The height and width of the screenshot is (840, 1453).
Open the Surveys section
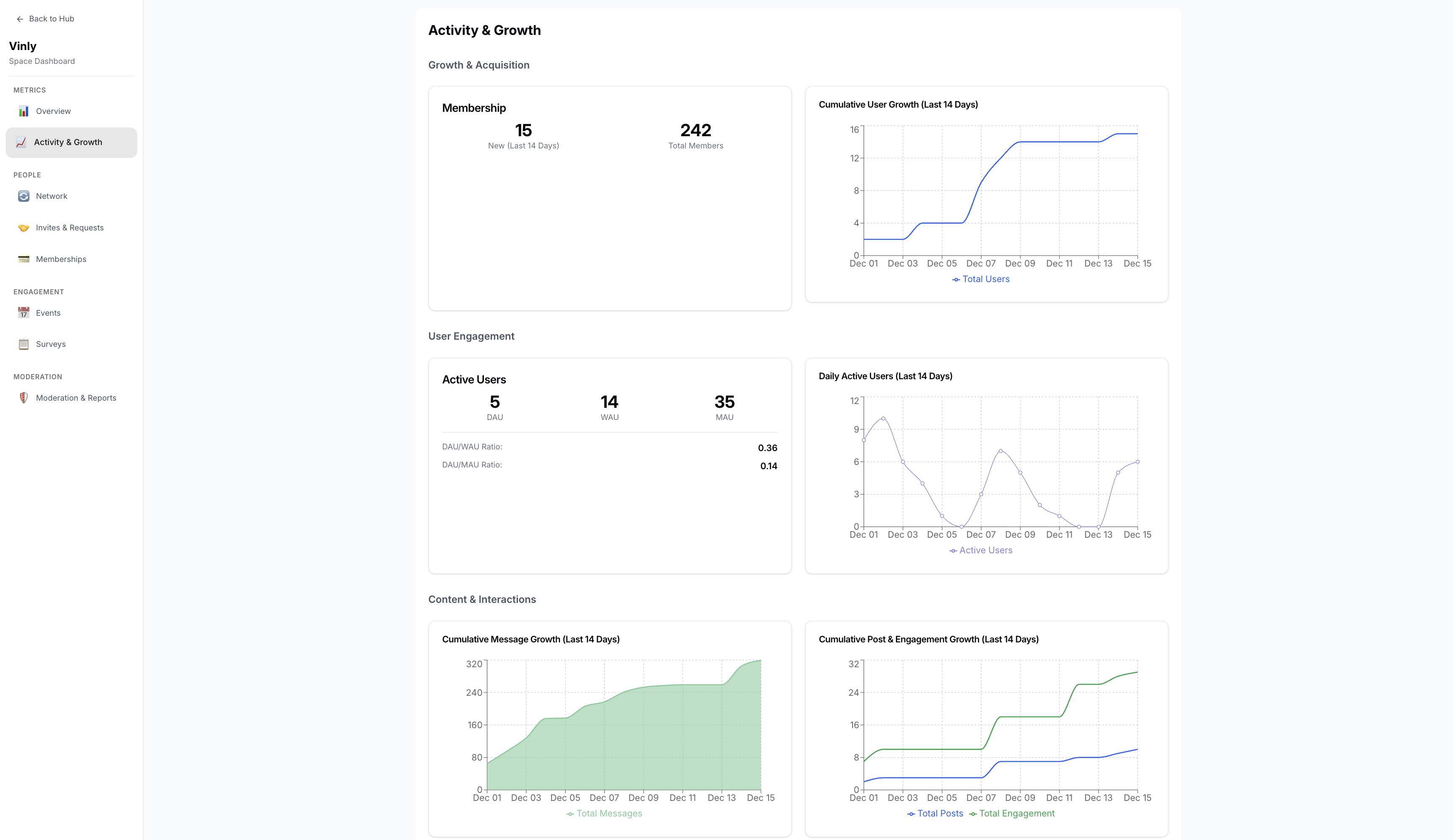pos(51,344)
